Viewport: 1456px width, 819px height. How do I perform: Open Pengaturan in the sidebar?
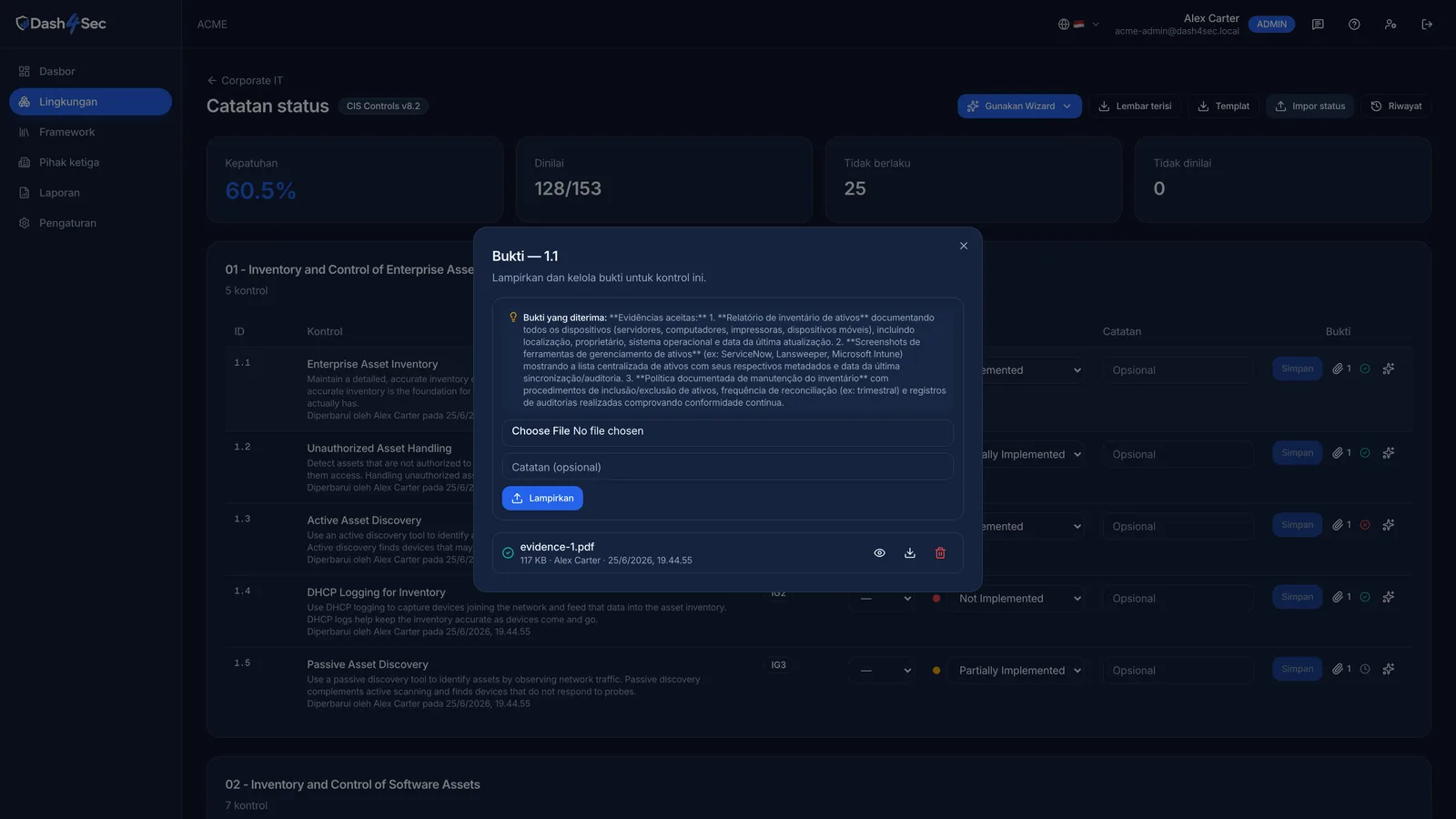point(90,223)
